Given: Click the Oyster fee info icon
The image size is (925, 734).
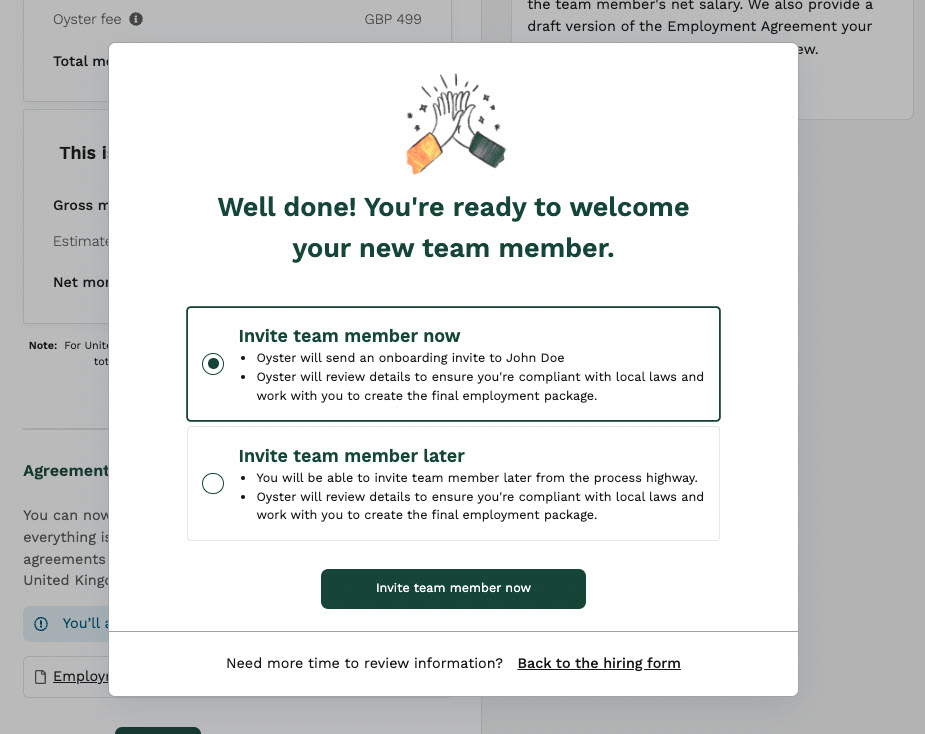Looking at the screenshot, I should (136, 18).
